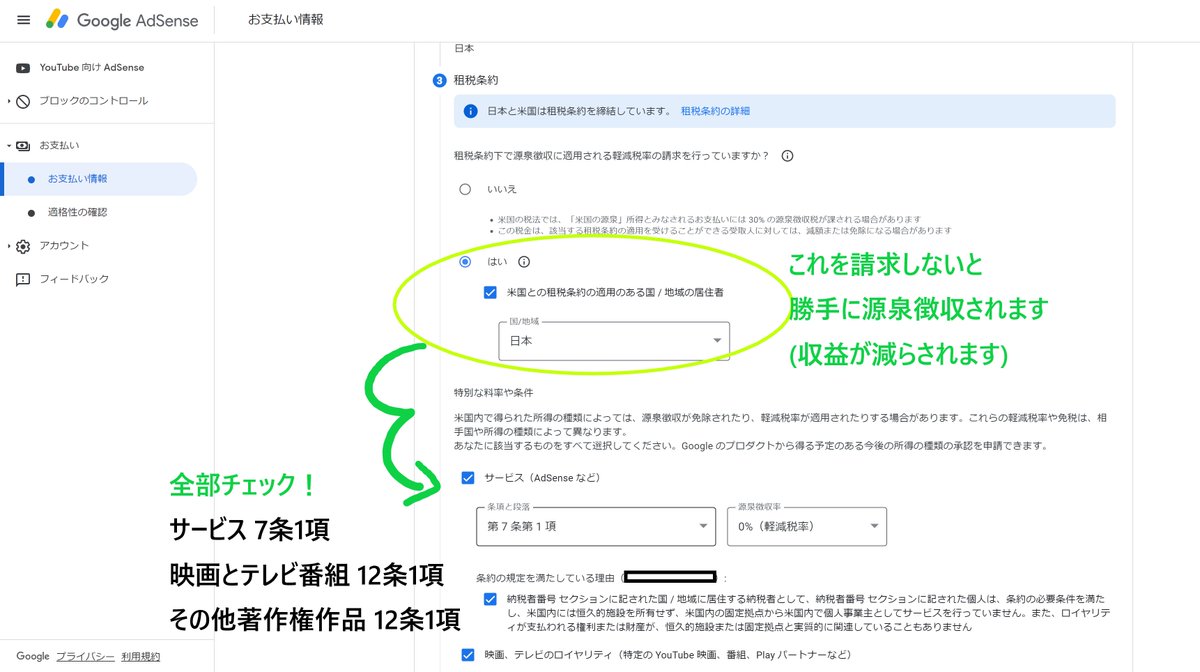
Task: Click the YouTube icon in sidebar
Action: tap(23, 68)
